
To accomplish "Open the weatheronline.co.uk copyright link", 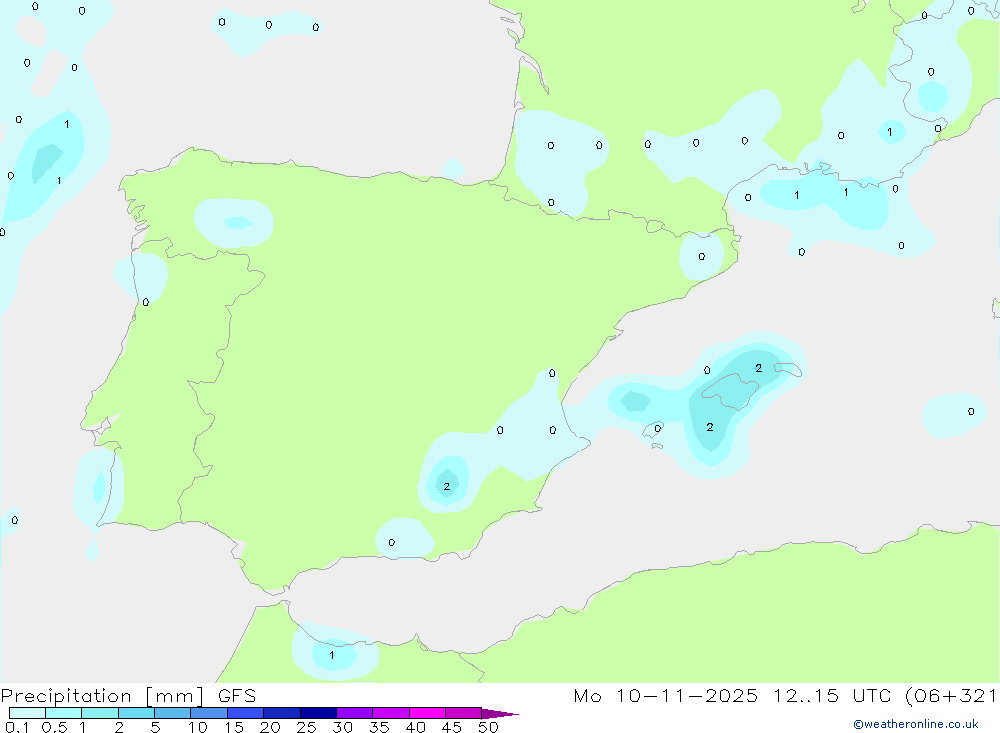I will pyautogui.click(x=916, y=724).
